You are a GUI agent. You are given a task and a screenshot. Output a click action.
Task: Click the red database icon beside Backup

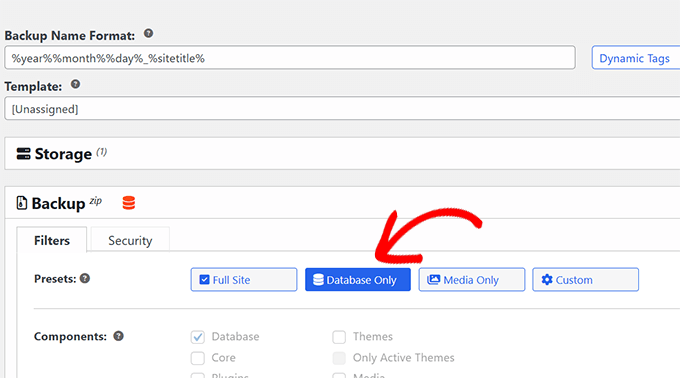tap(129, 203)
